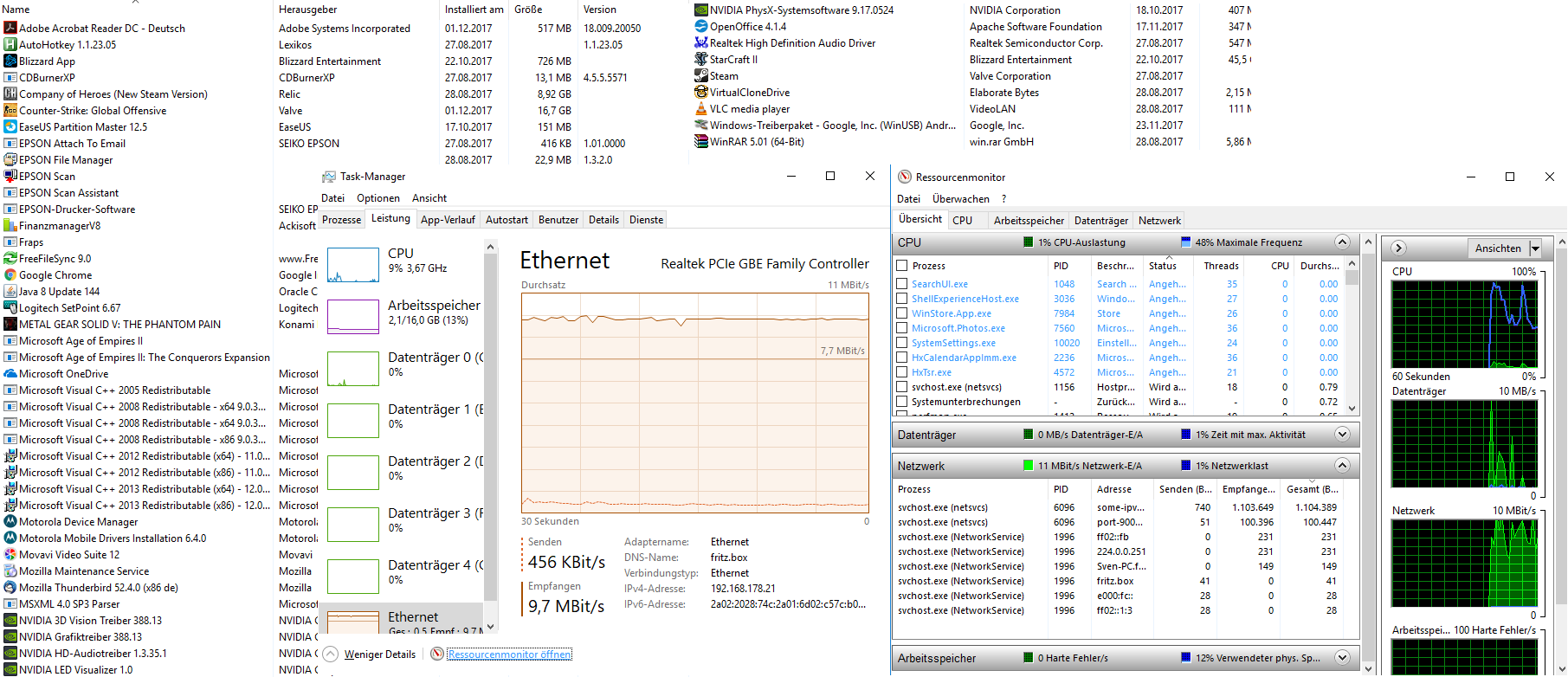1568x677 pixels.
Task: Open the Leistung tab in Task-Manager
Action: click(390, 219)
